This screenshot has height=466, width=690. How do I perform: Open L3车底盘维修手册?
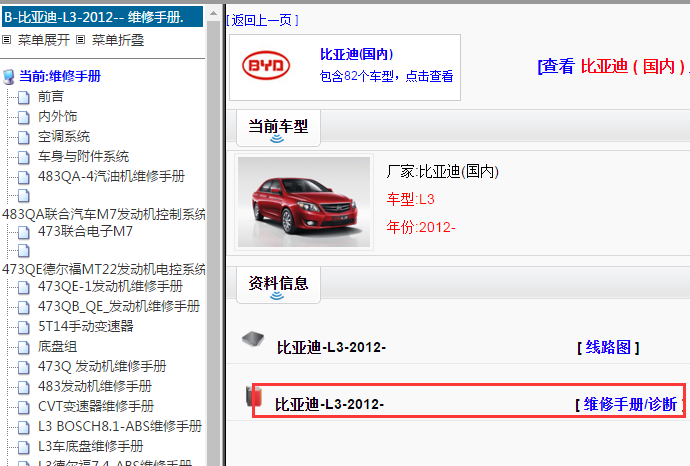[x=91, y=446]
